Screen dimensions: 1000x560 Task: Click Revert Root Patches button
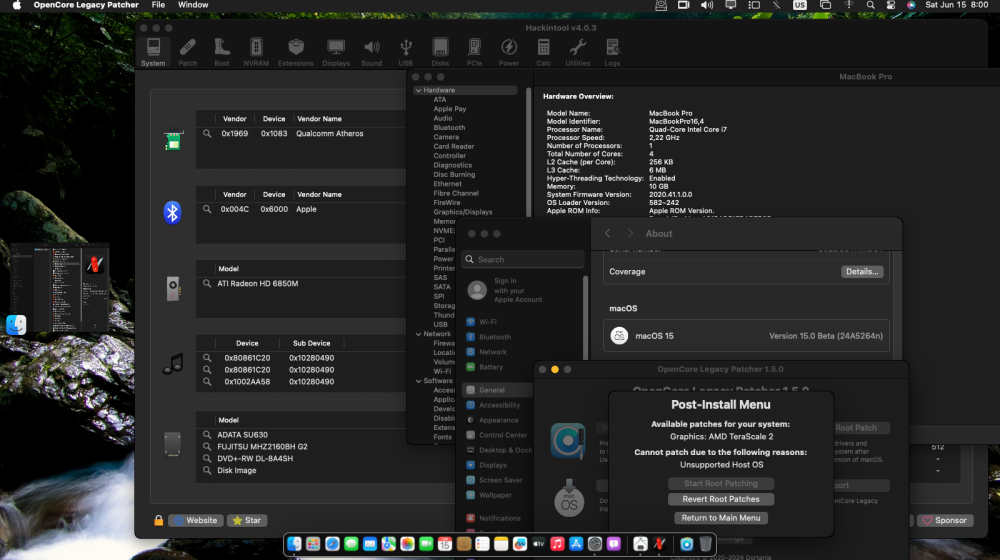[721, 499]
